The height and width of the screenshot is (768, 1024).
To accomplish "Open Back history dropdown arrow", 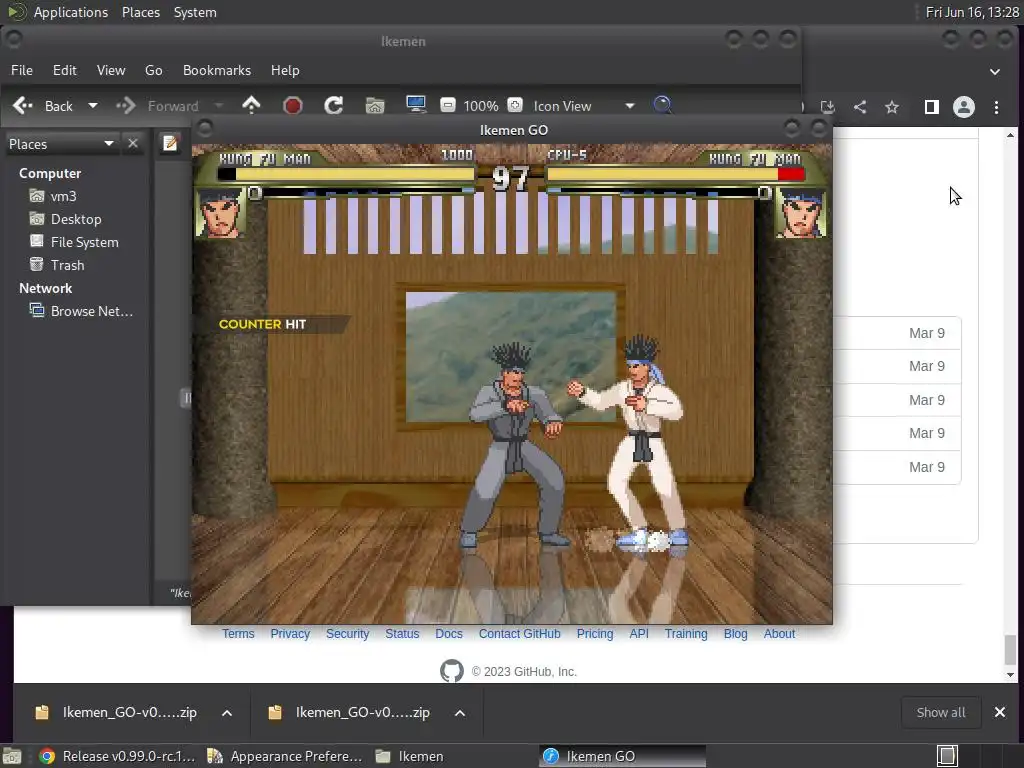I will tap(93, 106).
